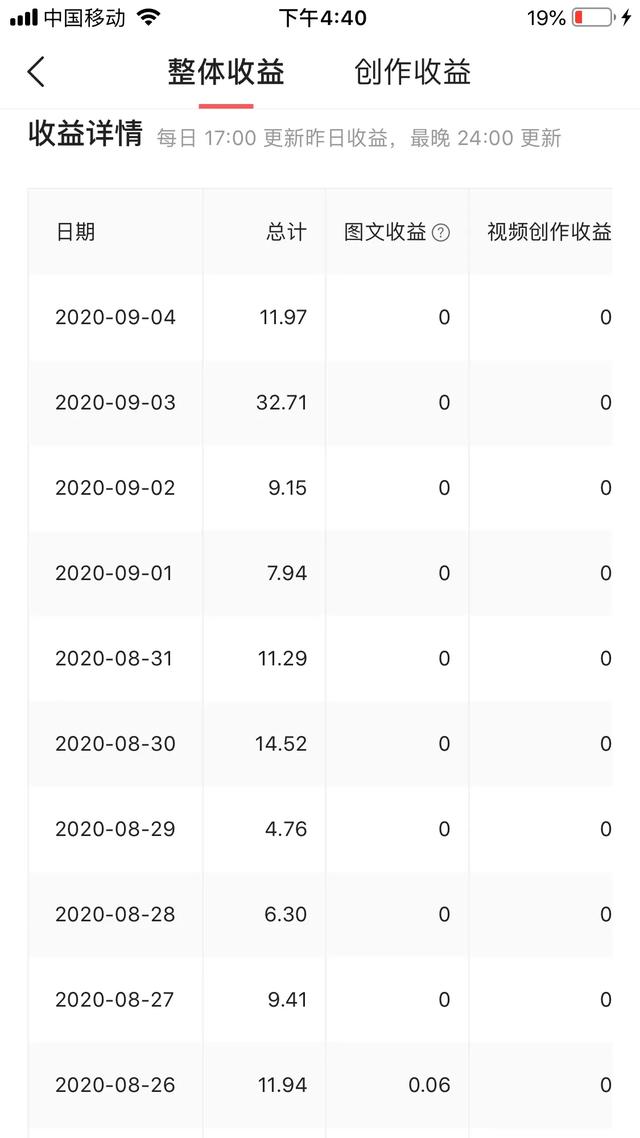Switch to the 整体收益 tab
This screenshot has height=1138, width=640.
(x=226, y=72)
